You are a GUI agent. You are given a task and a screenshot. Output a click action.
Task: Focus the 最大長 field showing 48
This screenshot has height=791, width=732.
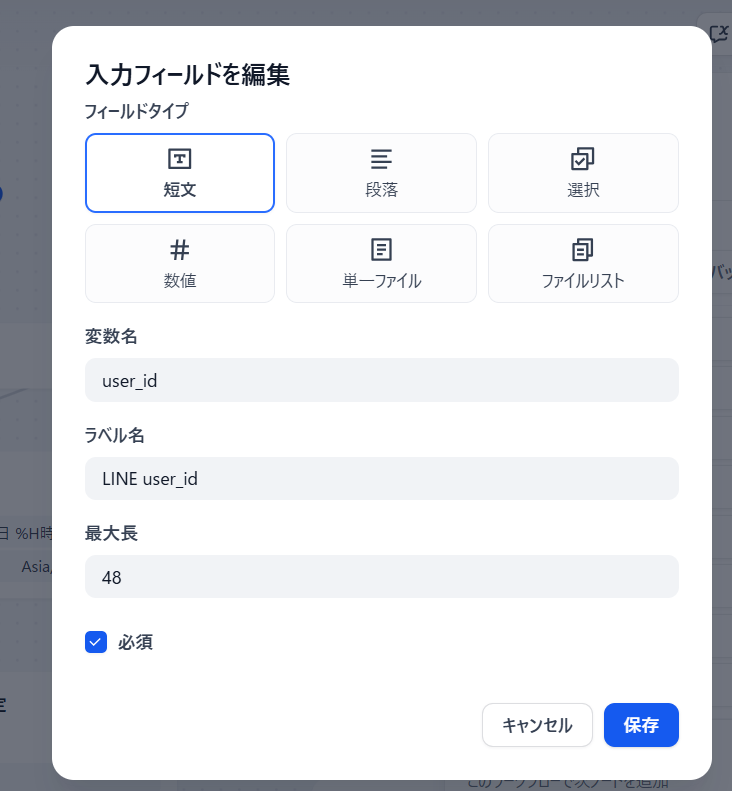click(381, 577)
